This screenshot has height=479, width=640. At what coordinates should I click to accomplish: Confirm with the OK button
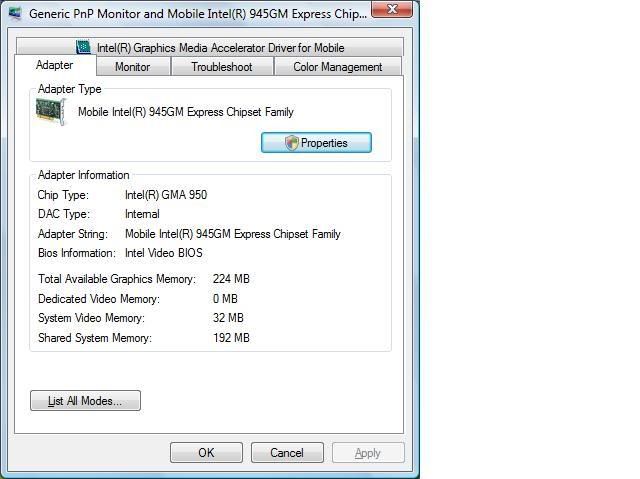206,452
